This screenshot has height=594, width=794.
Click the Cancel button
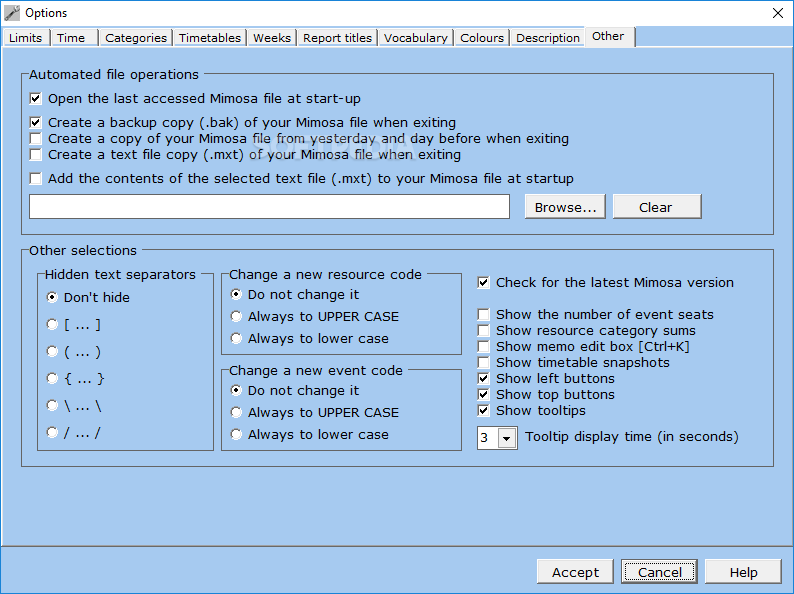pyautogui.click(x=659, y=572)
